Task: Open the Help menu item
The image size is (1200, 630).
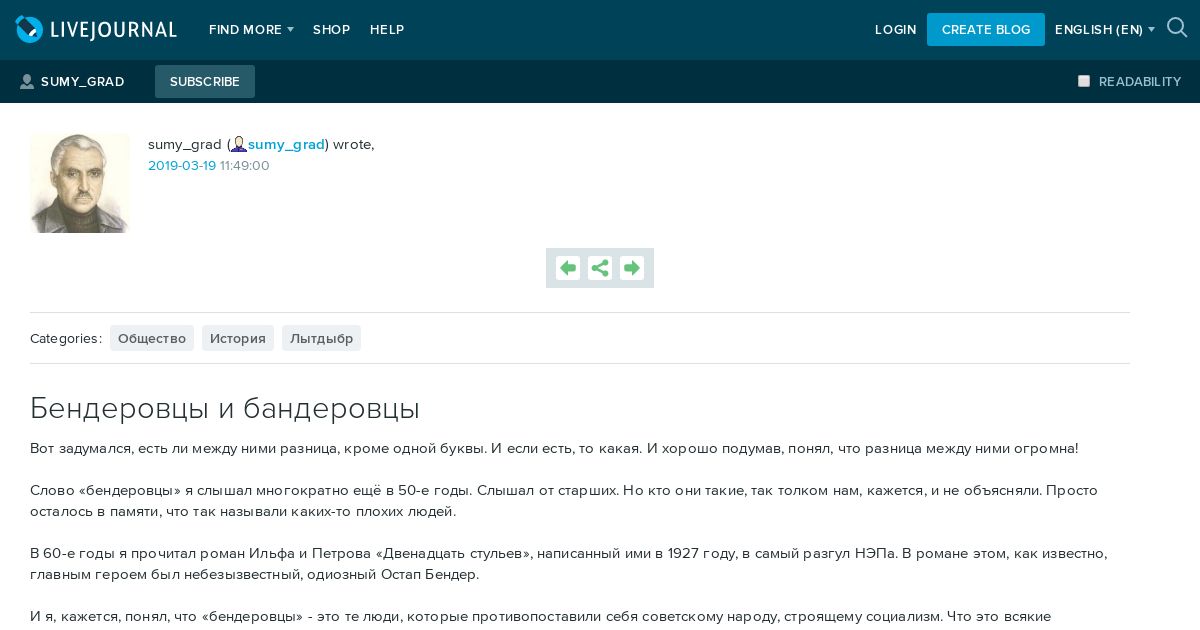Action: 387,30
